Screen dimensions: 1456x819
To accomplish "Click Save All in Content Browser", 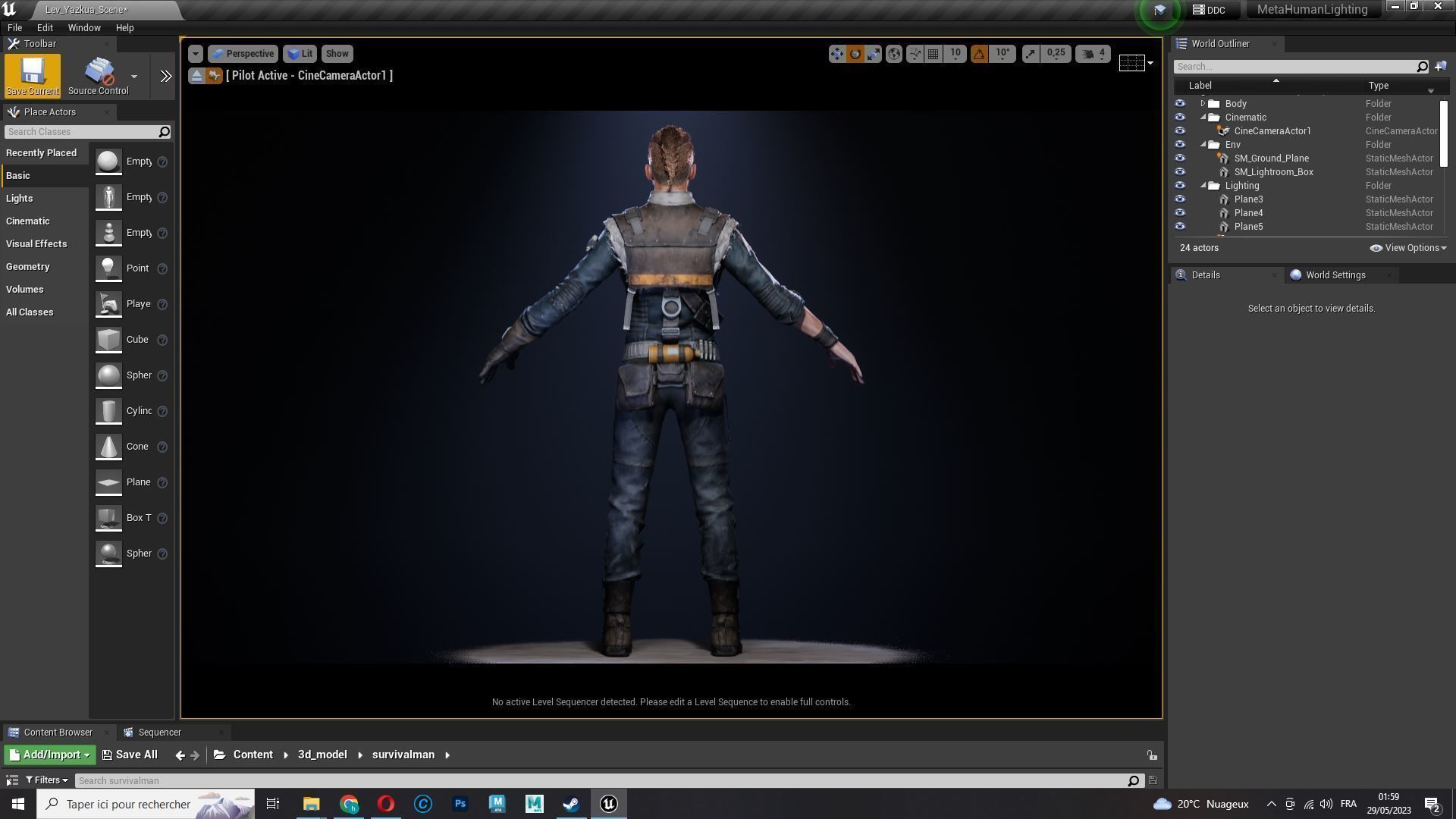I will 130,755.
